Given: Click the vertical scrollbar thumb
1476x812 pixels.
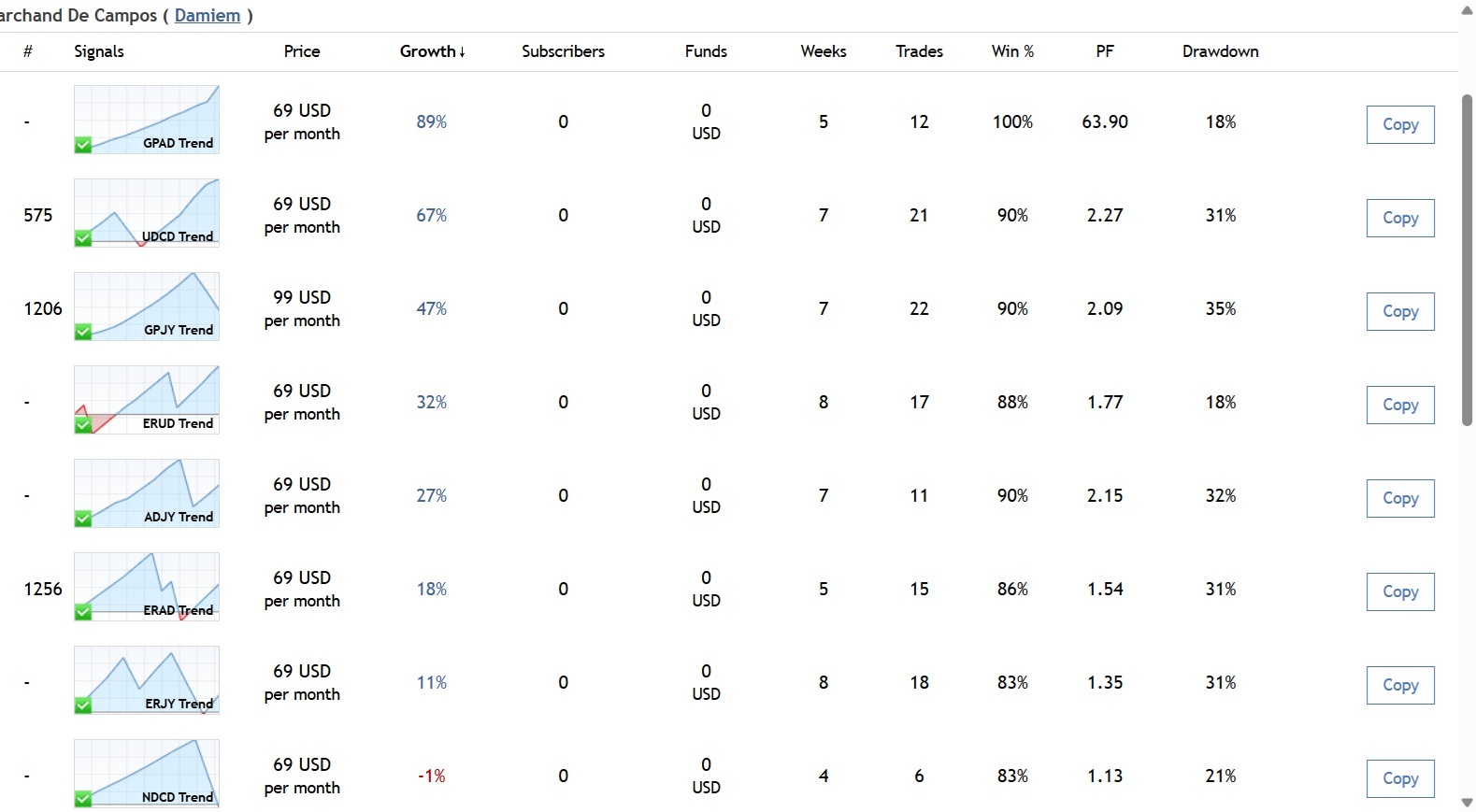Looking at the screenshot, I should click(1467, 260).
